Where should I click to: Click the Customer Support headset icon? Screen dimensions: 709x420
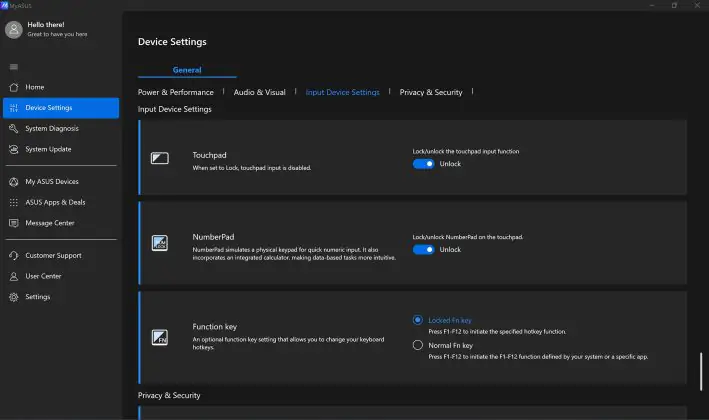(x=14, y=255)
